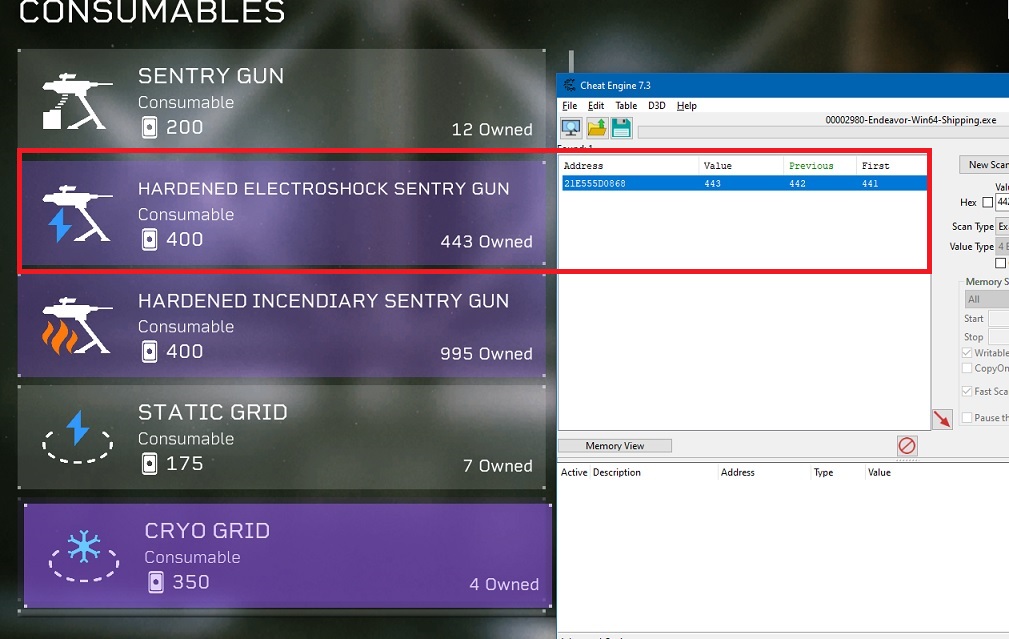Click the save floppy disk icon
Screen dimensions: 1009x639
coord(620,127)
